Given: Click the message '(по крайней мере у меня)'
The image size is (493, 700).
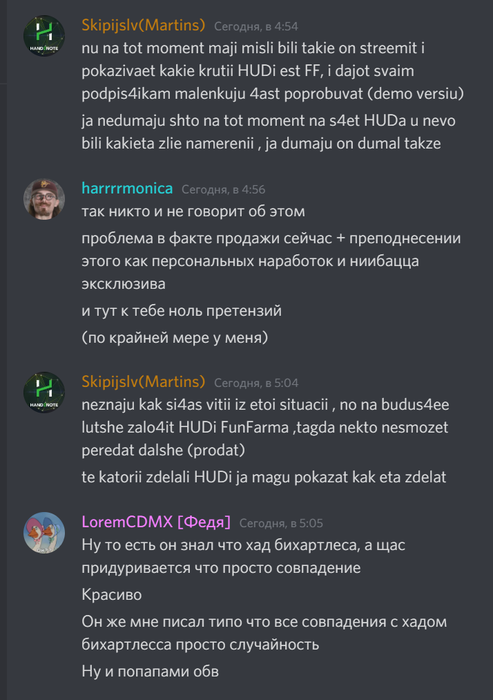Looking at the screenshot, I should pyautogui.click(x=175, y=338).
